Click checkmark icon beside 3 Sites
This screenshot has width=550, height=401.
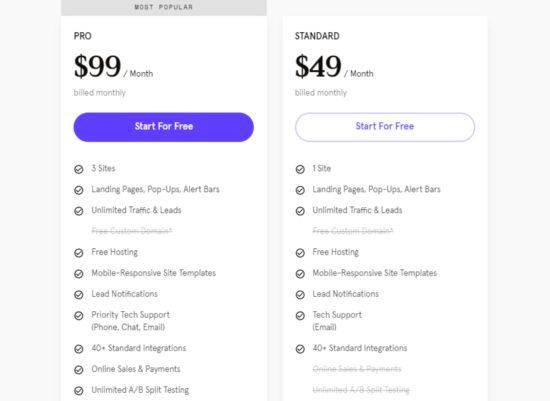point(79,169)
